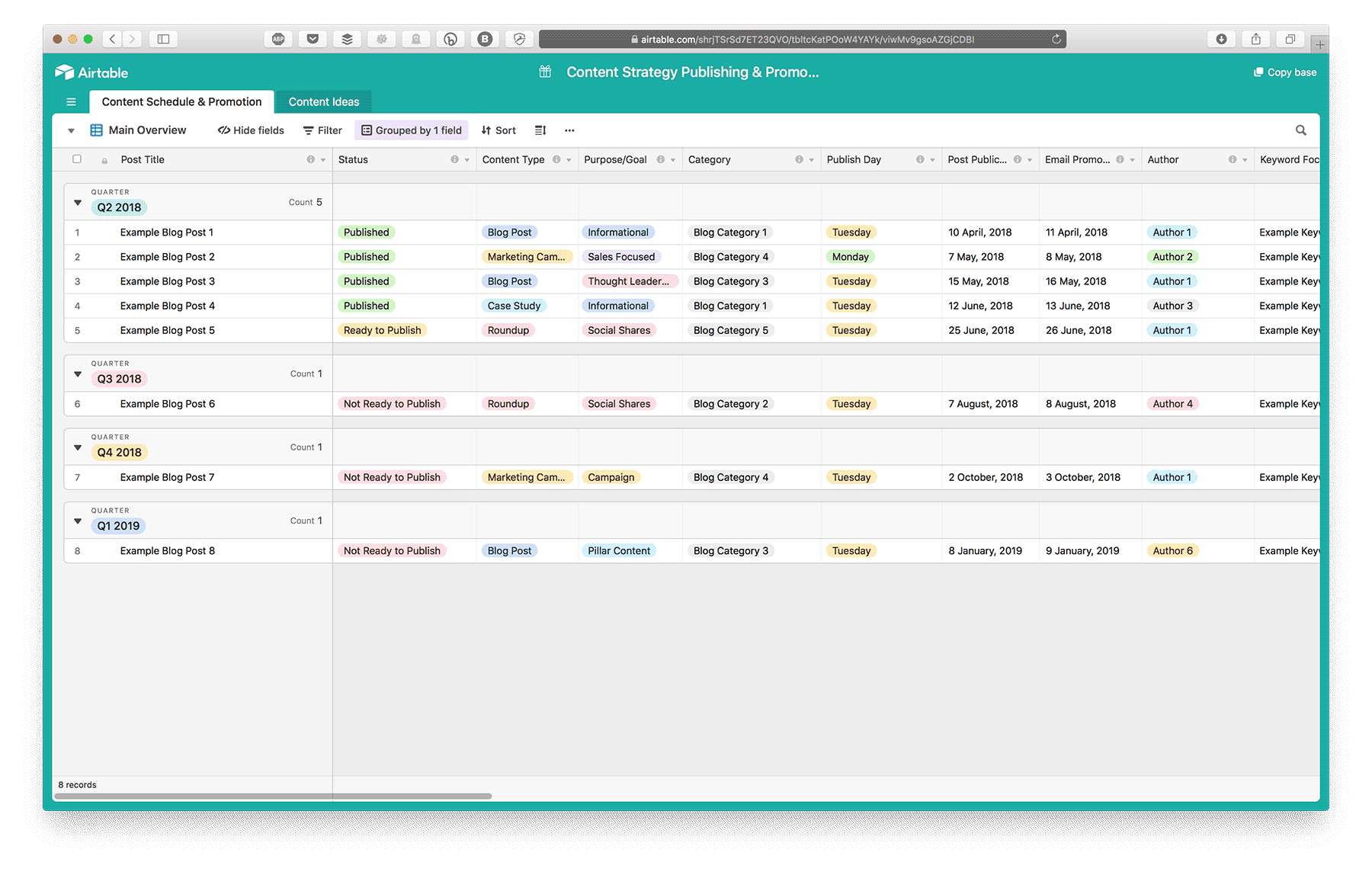
Task: Click the Q2 2018 quarter label
Action: (119, 207)
